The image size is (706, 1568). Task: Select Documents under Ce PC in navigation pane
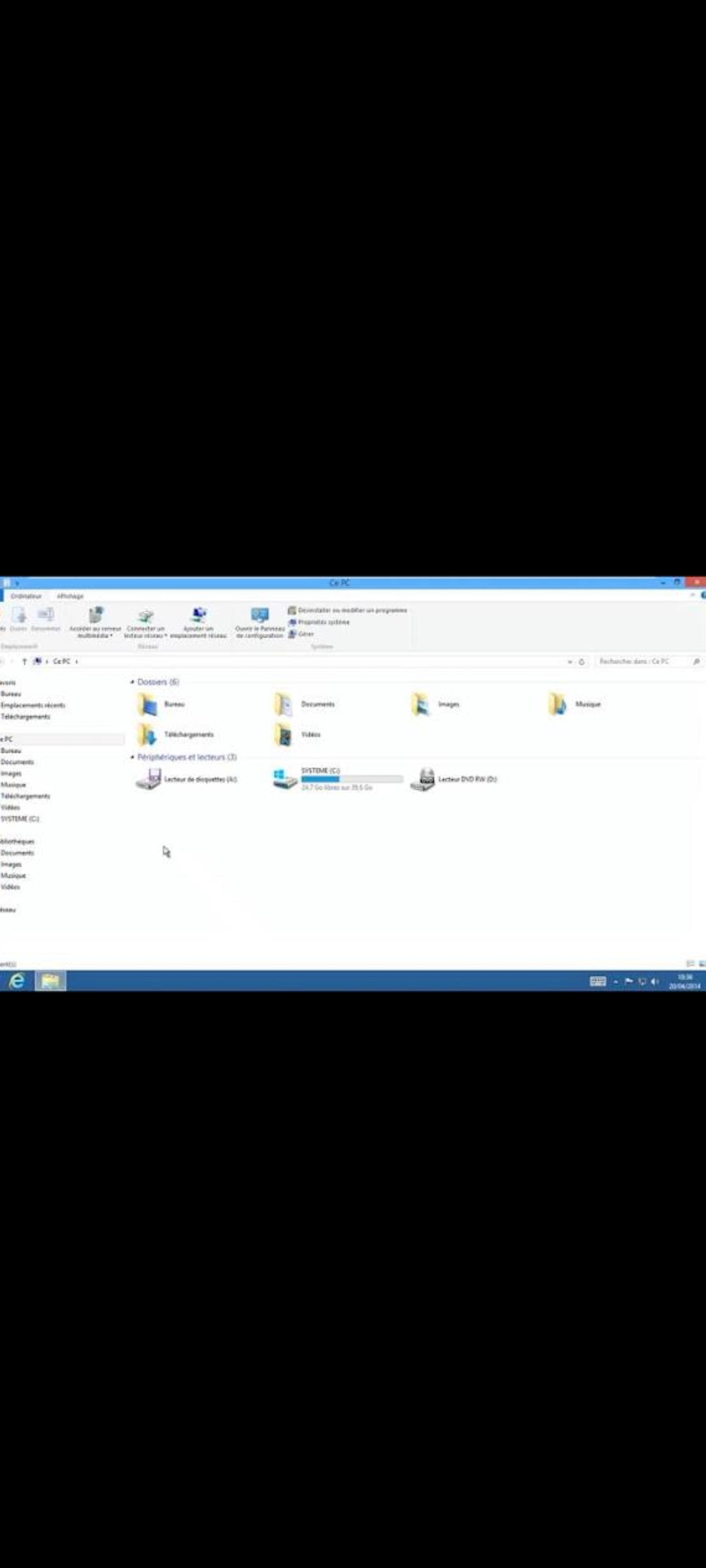(x=17, y=762)
